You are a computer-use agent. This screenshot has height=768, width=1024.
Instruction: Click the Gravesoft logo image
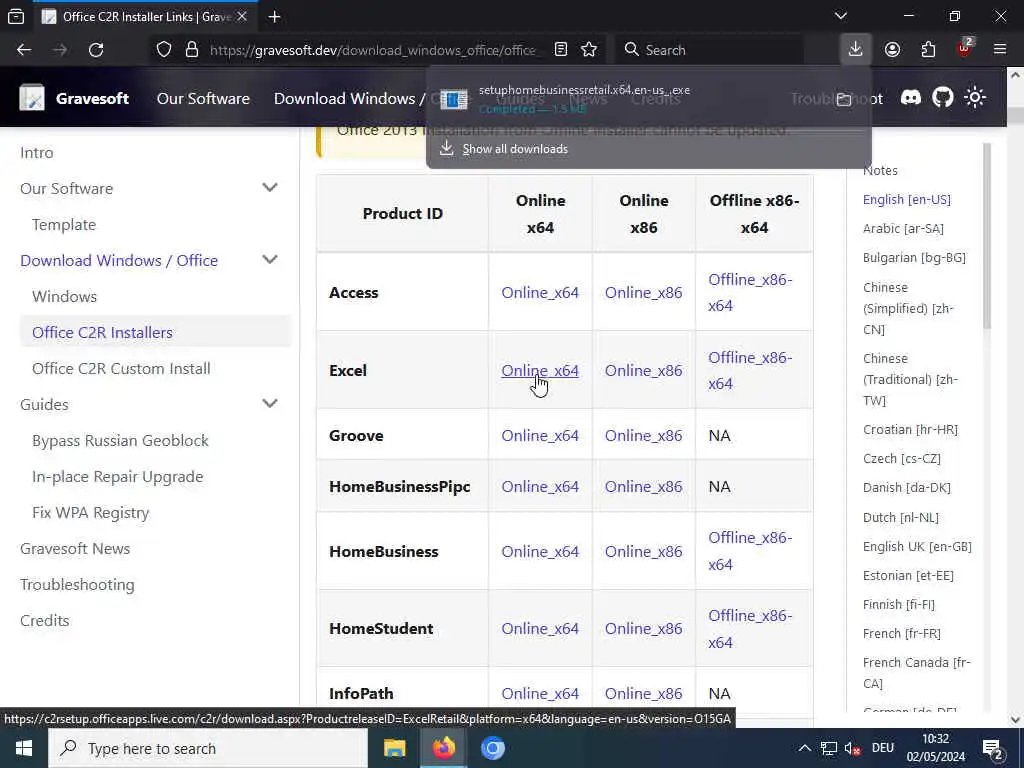point(32,98)
